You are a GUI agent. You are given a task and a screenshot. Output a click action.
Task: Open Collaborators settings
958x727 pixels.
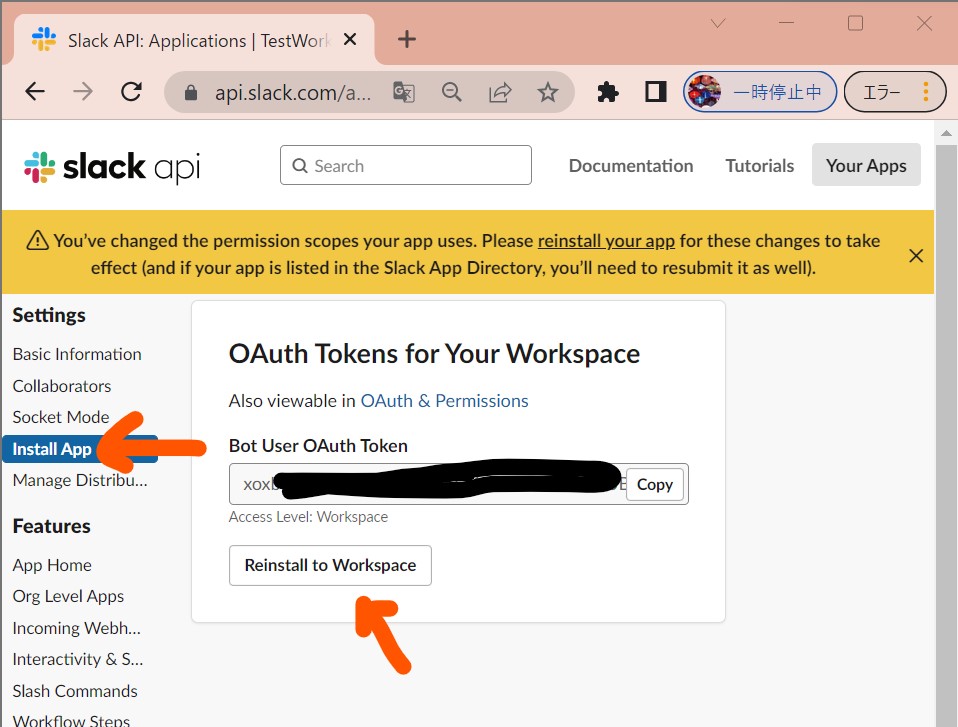click(62, 386)
